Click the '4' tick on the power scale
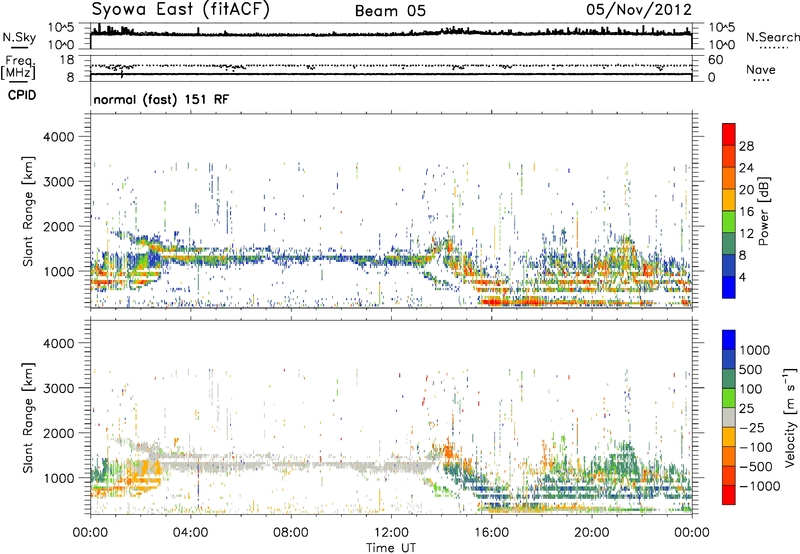Viewport: 800px width, 554px height. coord(742,277)
